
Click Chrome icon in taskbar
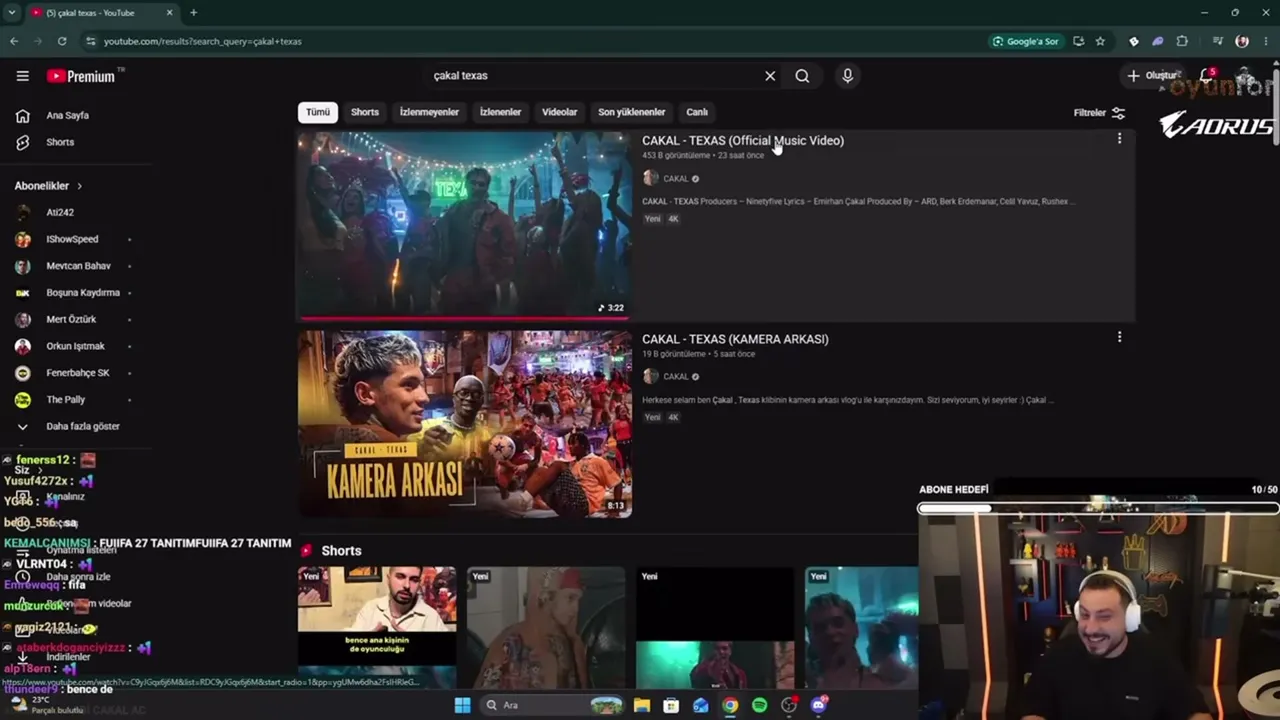coord(730,705)
